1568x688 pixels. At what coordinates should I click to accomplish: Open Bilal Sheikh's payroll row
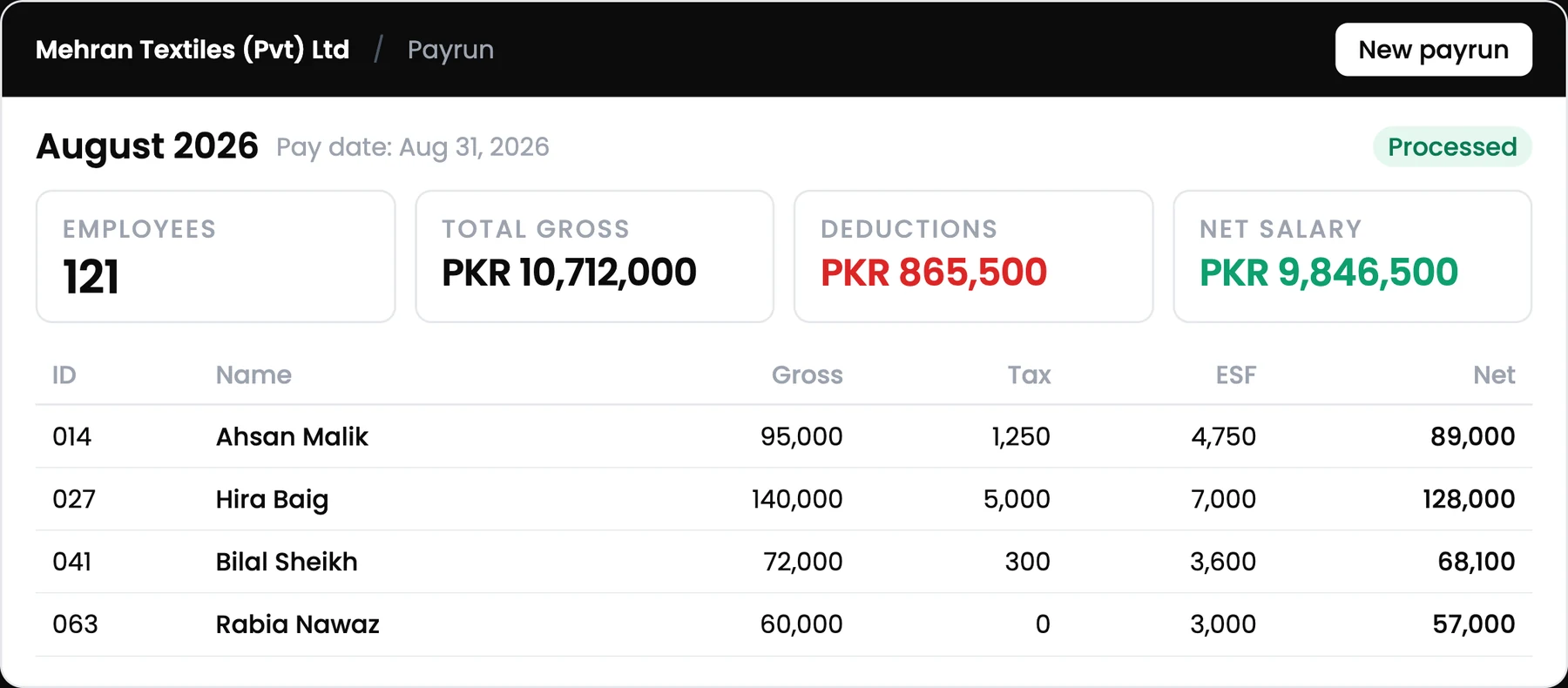tap(784, 562)
